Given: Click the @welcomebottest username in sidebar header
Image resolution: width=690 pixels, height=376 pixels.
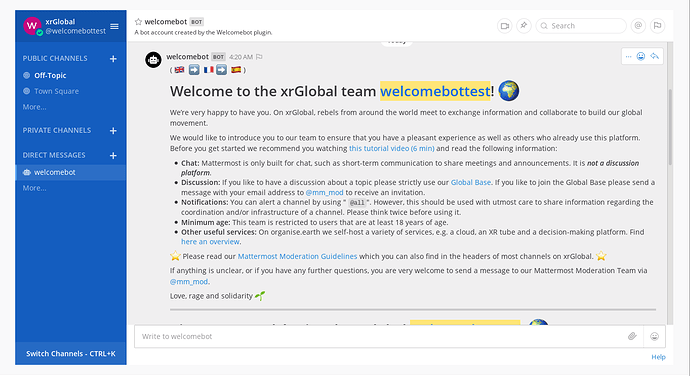Looking at the screenshot, I should (x=76, y=31).
